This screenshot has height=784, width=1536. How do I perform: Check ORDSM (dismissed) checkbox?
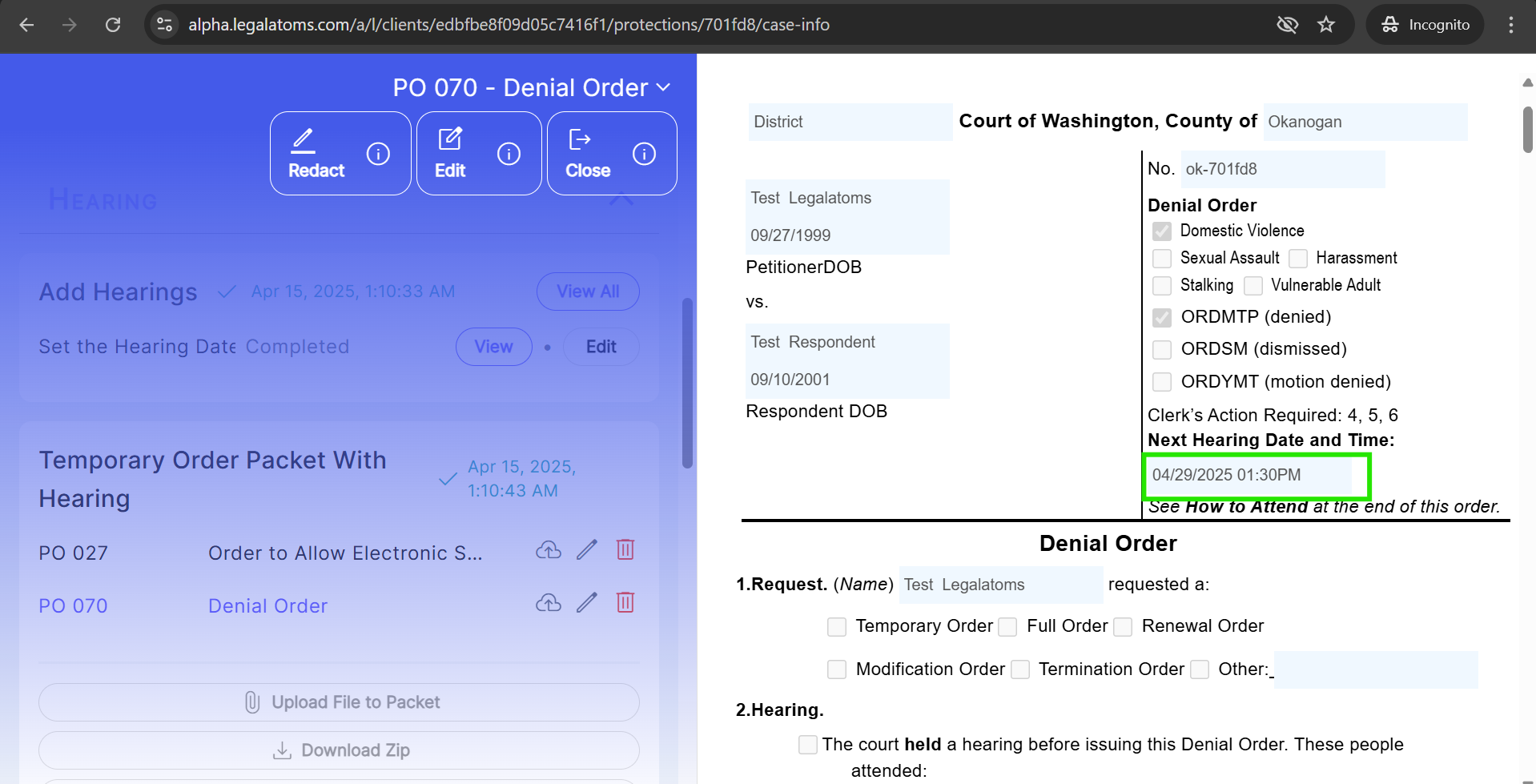tap(1162, 350)
